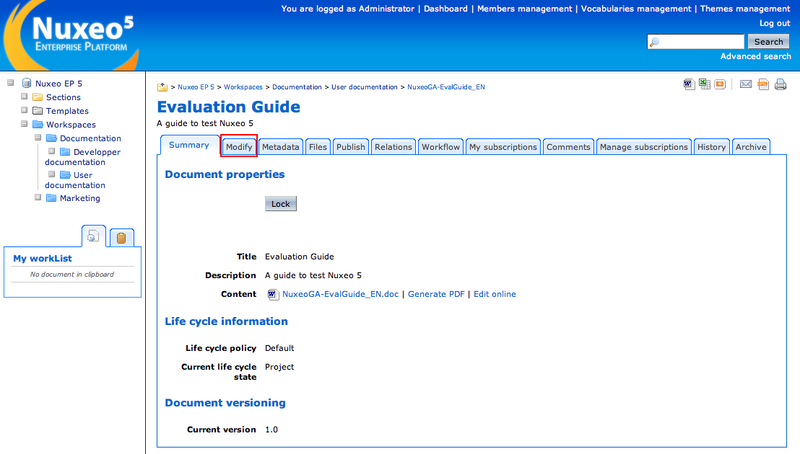Email this document via envelope icon
The width and height of the screenshot is (800, 454).
(x=746, y=84)
